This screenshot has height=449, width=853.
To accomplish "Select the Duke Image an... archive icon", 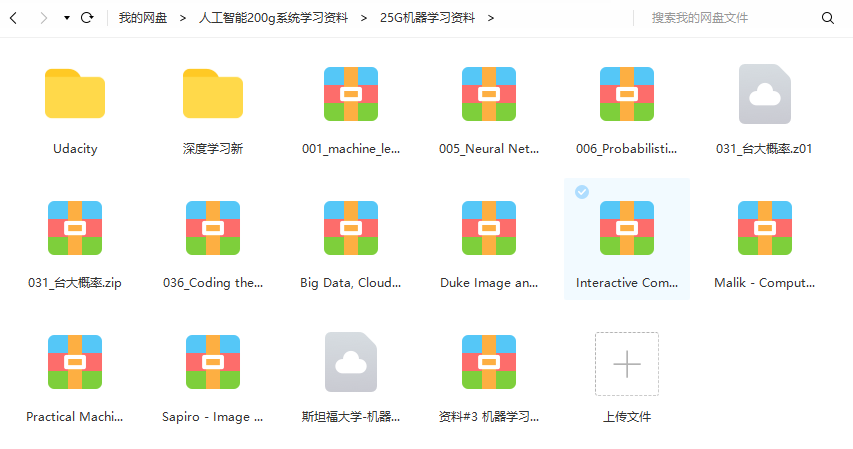I will point(489,228).
